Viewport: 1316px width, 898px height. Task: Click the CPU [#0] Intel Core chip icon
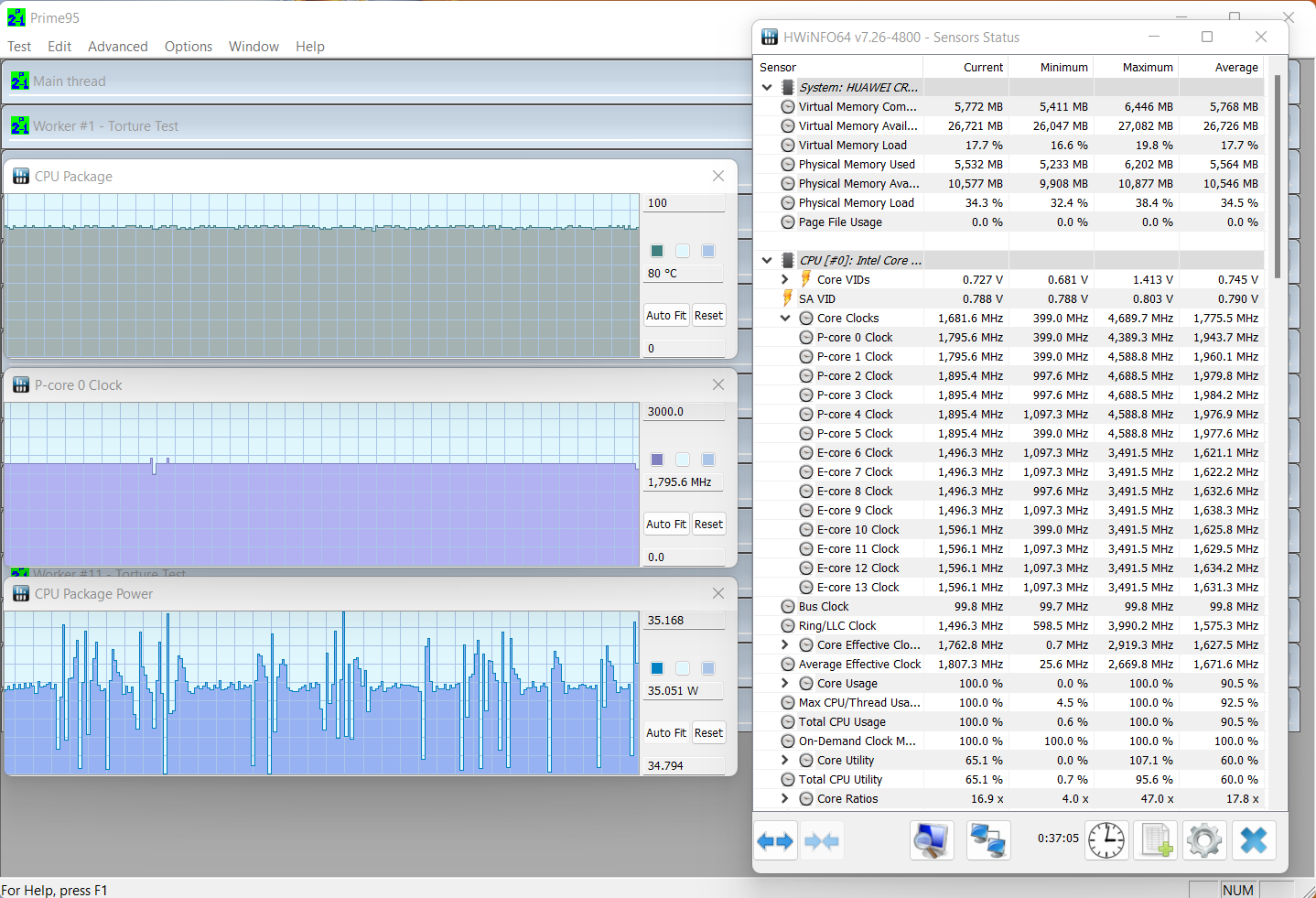click(788, 260)
